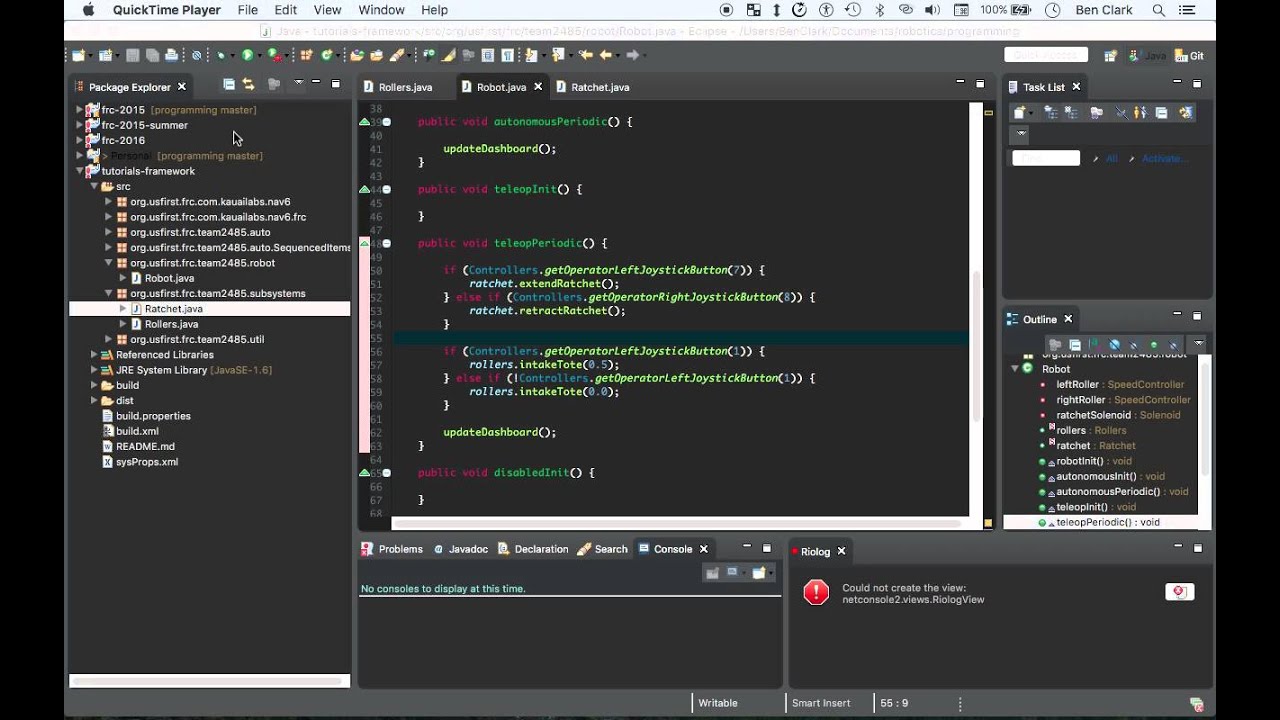The width and height of the screenshot is (1280, 720).
Task: Click the Forward navigation arrow in toolbar
Action: click(632, 55)
